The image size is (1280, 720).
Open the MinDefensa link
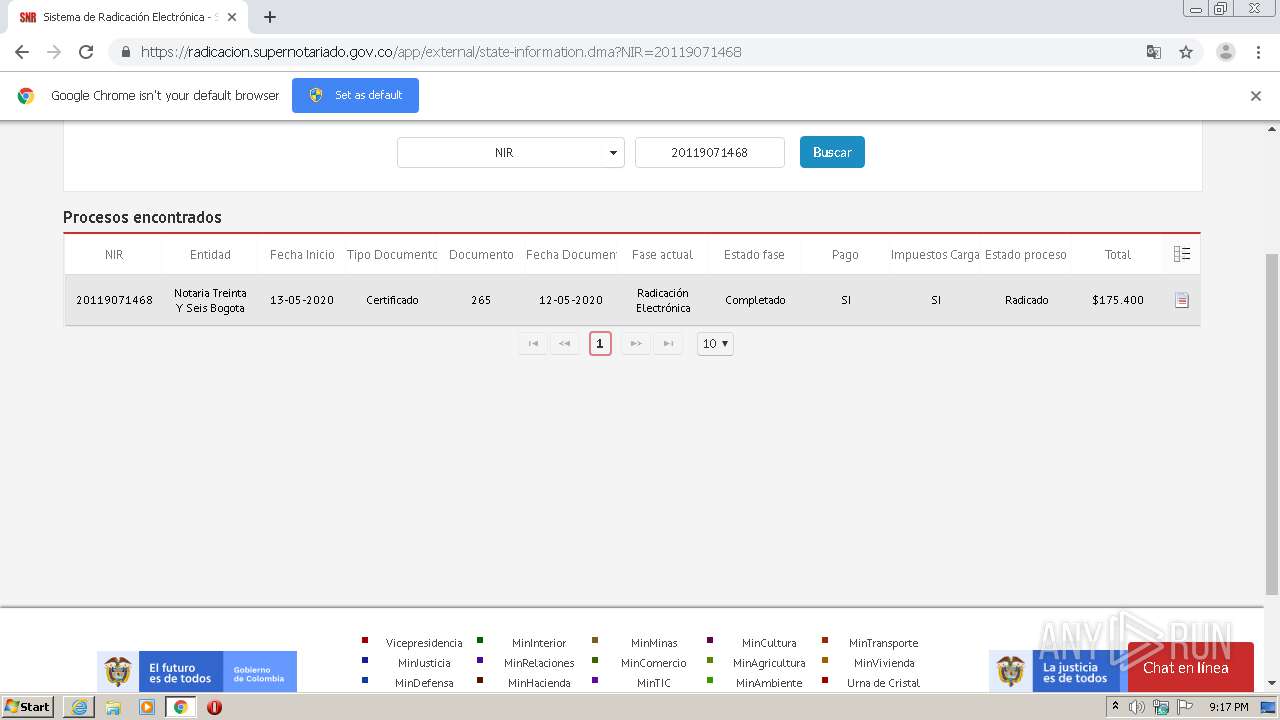424,683
